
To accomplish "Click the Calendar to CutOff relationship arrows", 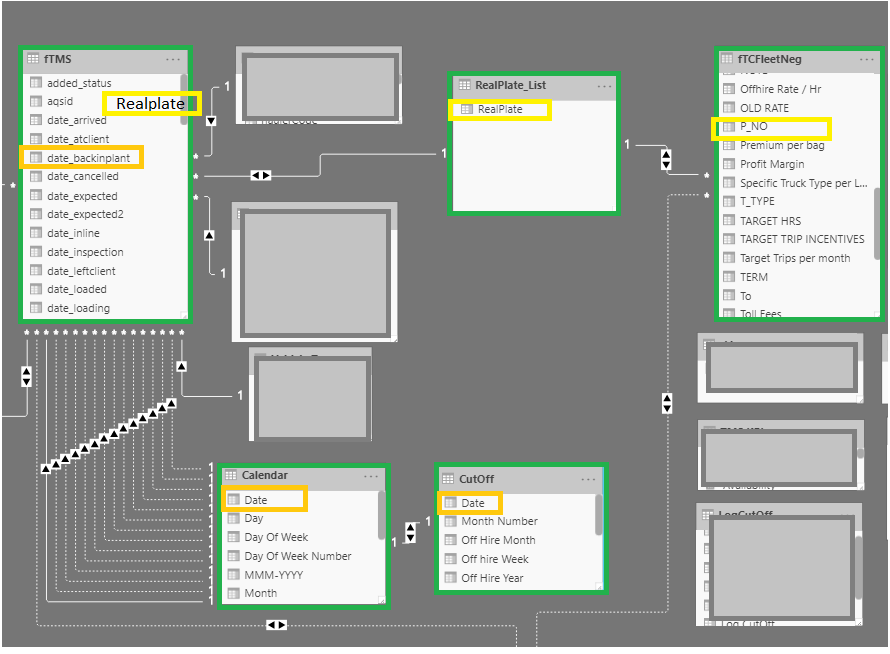I will point(410,533).
